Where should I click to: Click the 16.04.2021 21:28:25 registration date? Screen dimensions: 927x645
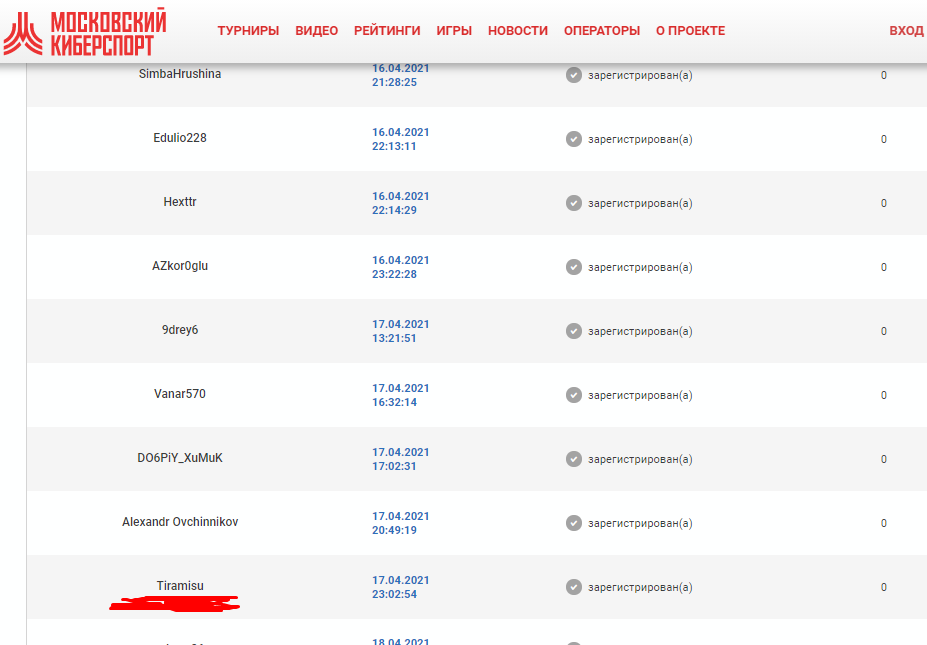point(400,75)
